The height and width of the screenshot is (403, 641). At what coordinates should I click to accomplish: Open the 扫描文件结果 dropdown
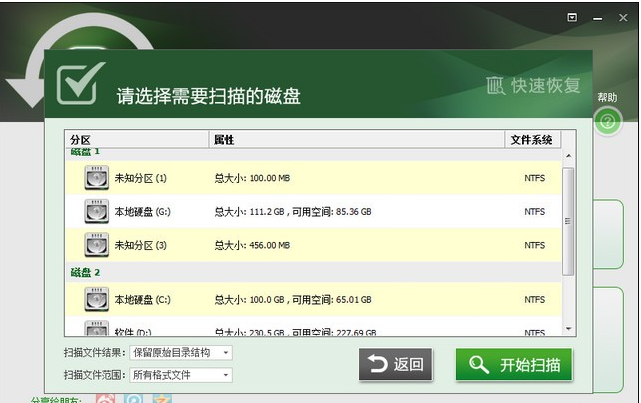tap(181, 353)
